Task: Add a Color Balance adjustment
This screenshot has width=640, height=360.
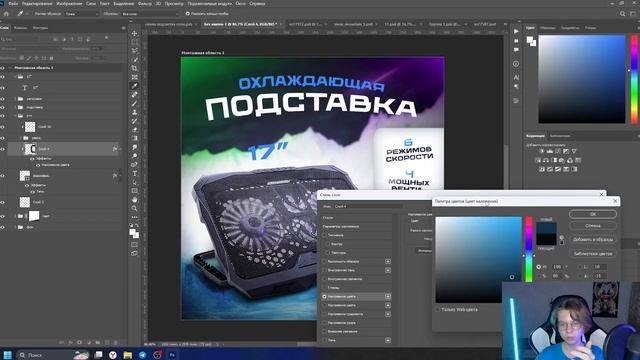Action: [546, 160]
